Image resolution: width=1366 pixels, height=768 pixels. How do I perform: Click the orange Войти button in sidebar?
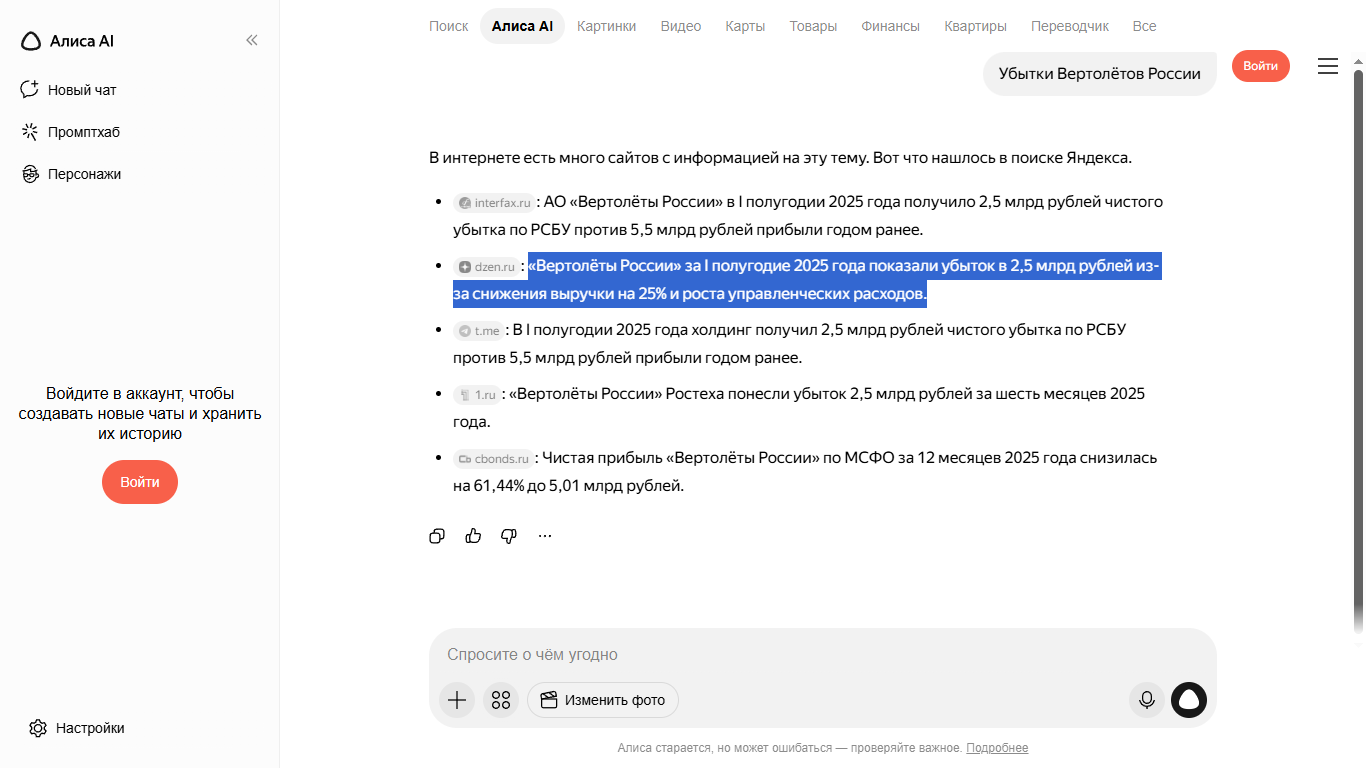coord(140,482)
